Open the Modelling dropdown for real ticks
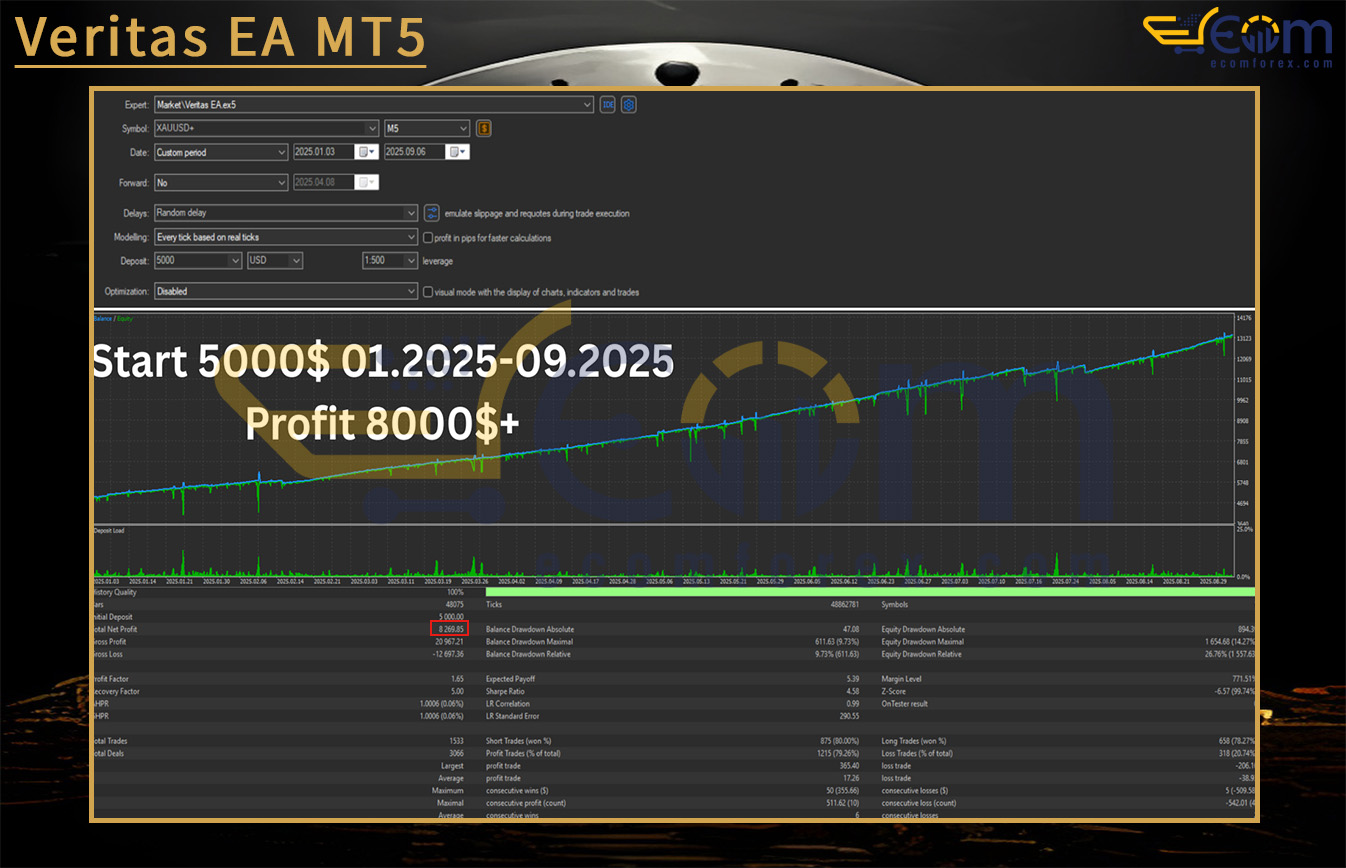The width and height of the screenshot is (1346, 868). (x=286, y=237)
